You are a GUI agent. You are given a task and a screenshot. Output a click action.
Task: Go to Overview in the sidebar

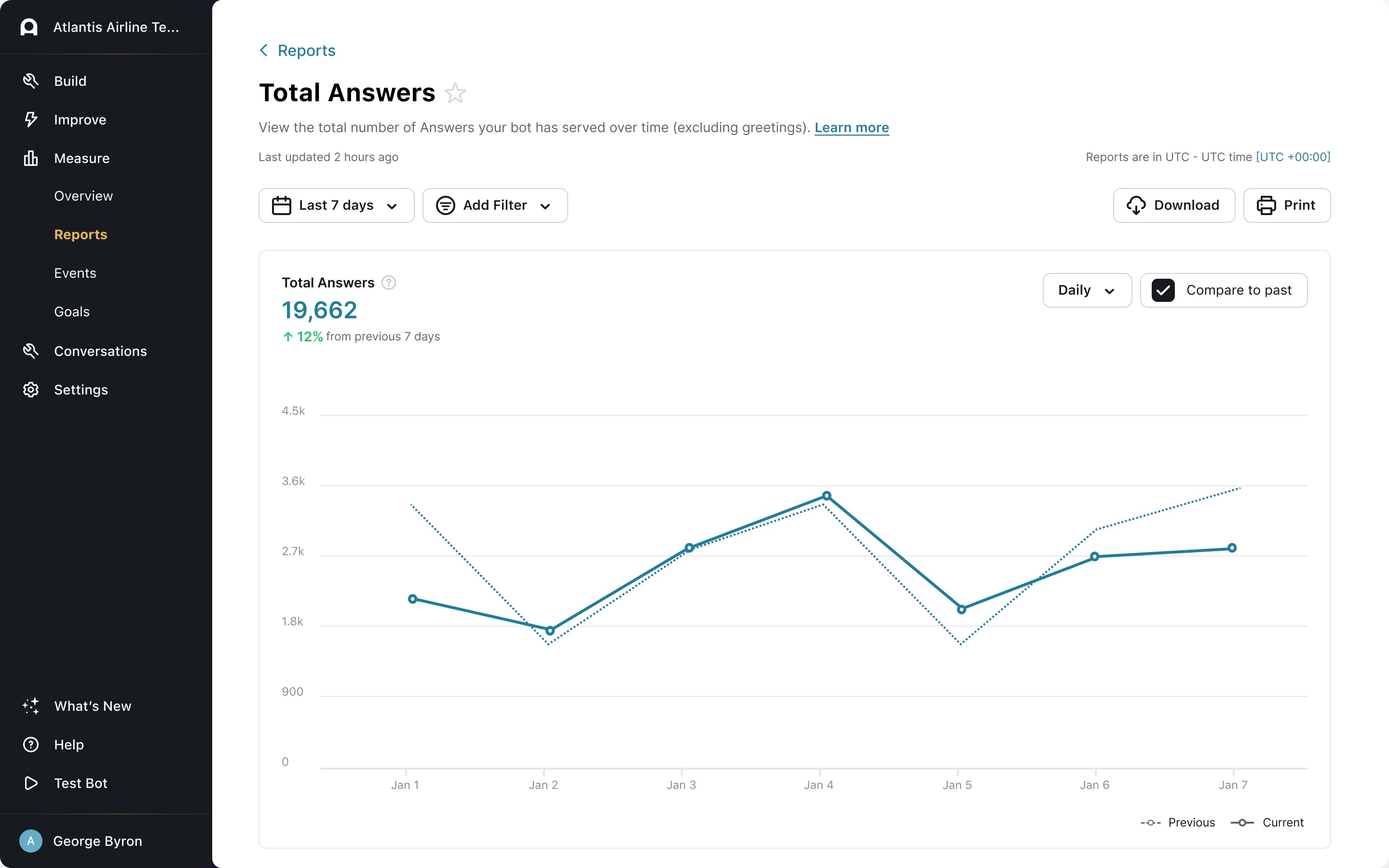[x=83, y=196]
